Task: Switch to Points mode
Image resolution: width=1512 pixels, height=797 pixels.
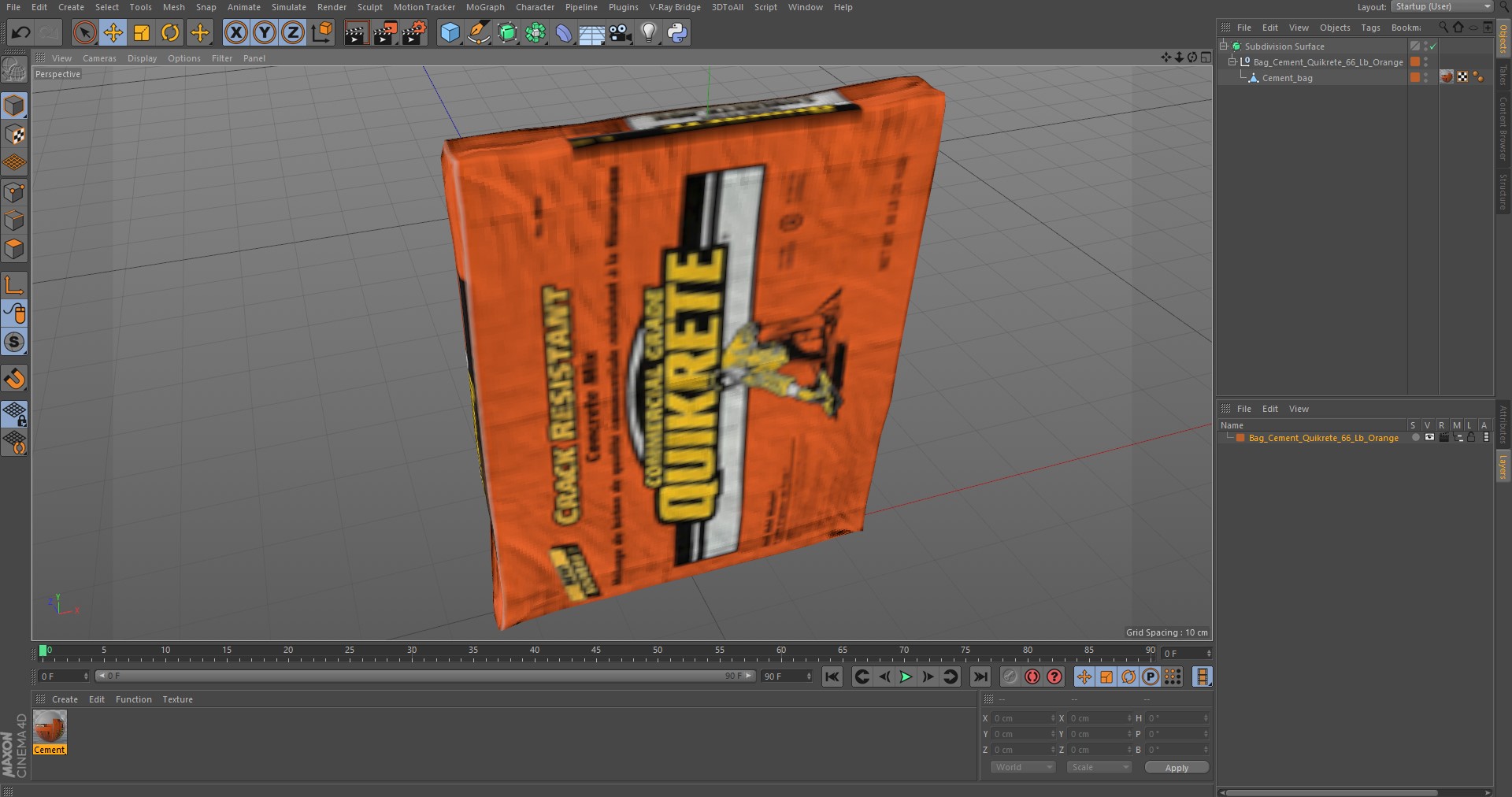Action: tap(14, 191)
